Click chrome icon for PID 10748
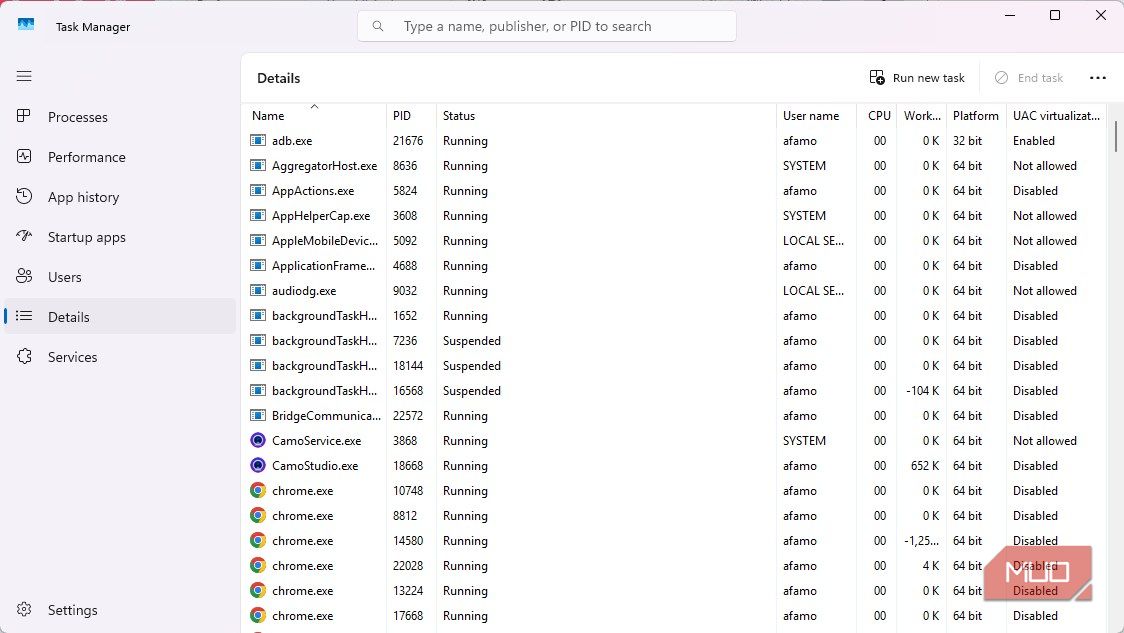1124x633 pixels. (258, 490)
